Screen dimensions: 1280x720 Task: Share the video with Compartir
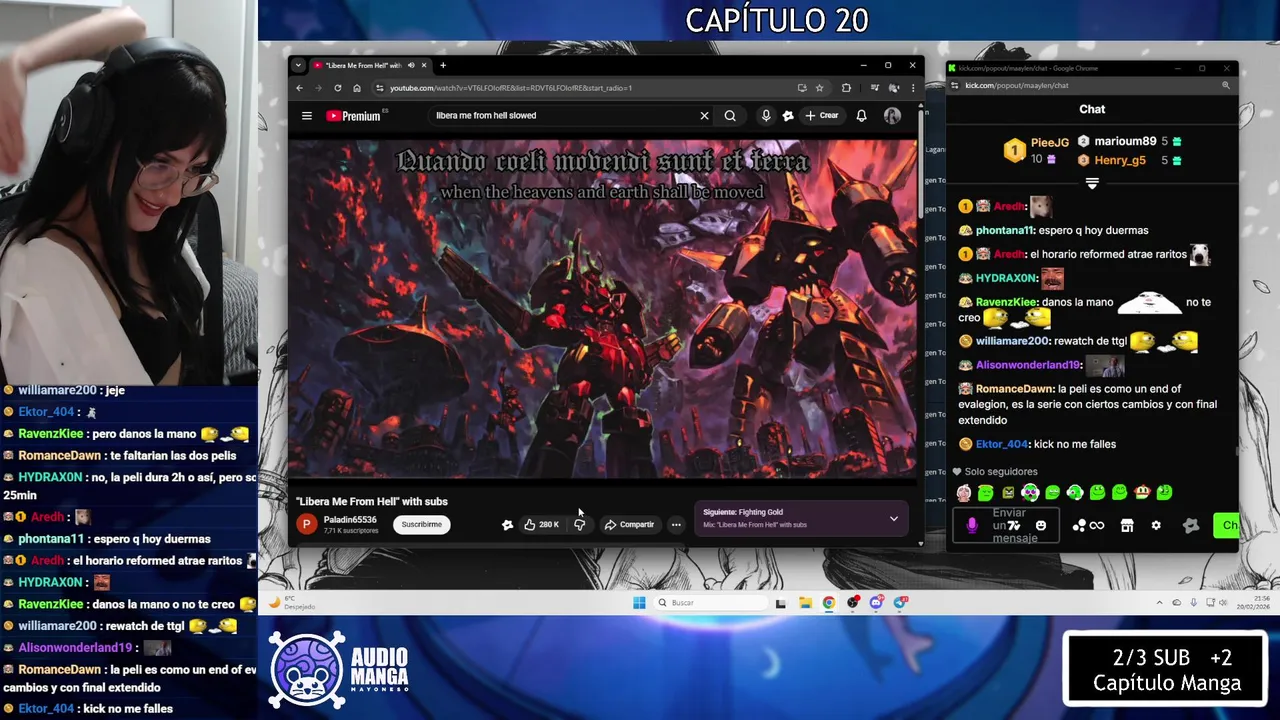pos(629,524)
